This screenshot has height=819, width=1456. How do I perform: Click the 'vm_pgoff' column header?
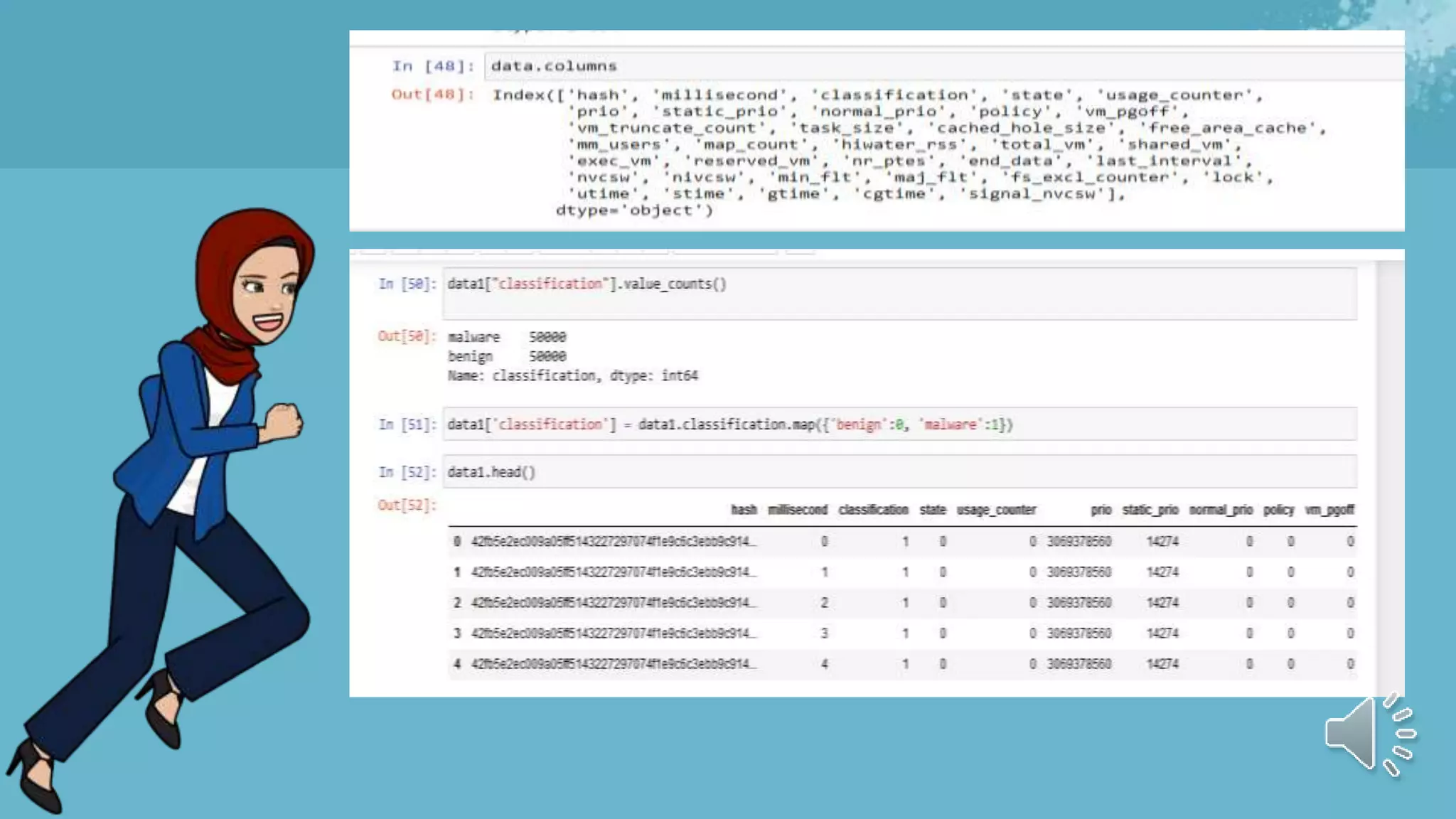click(1329, 510)
